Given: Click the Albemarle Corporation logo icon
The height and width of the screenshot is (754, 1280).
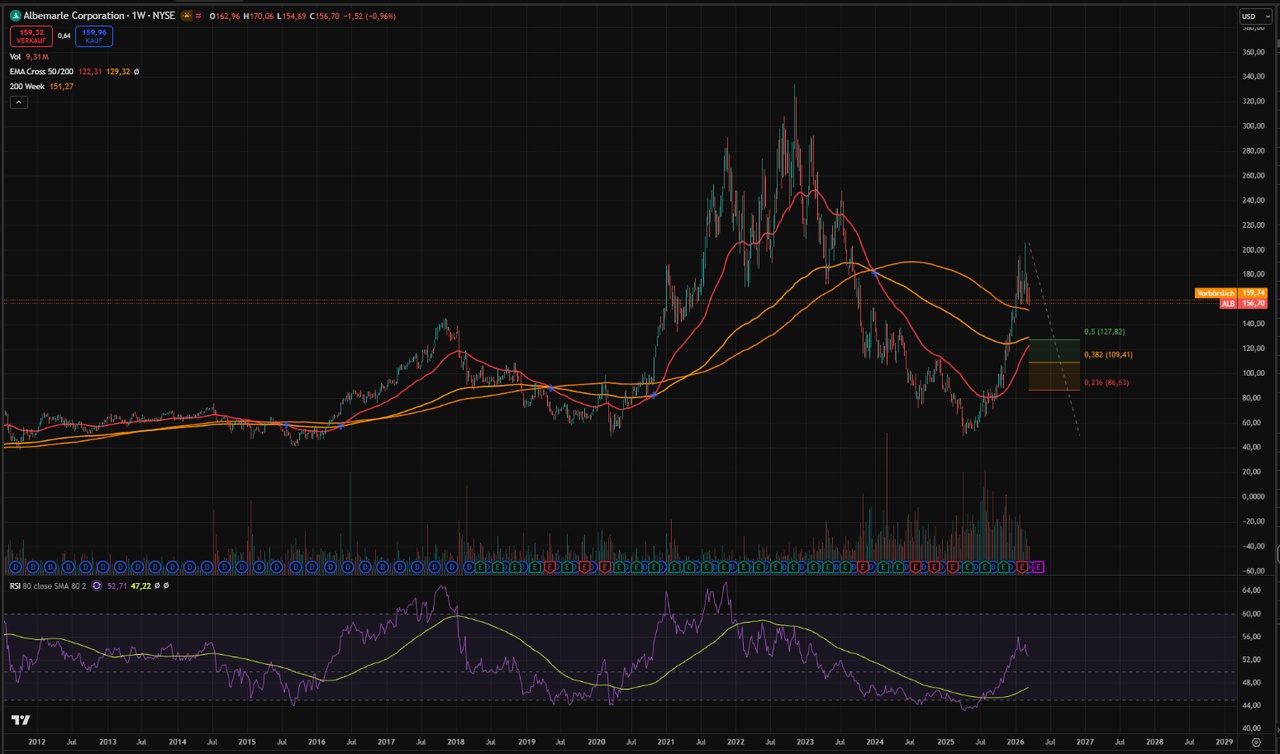Looking at the screenshot, I should (15, 16).
